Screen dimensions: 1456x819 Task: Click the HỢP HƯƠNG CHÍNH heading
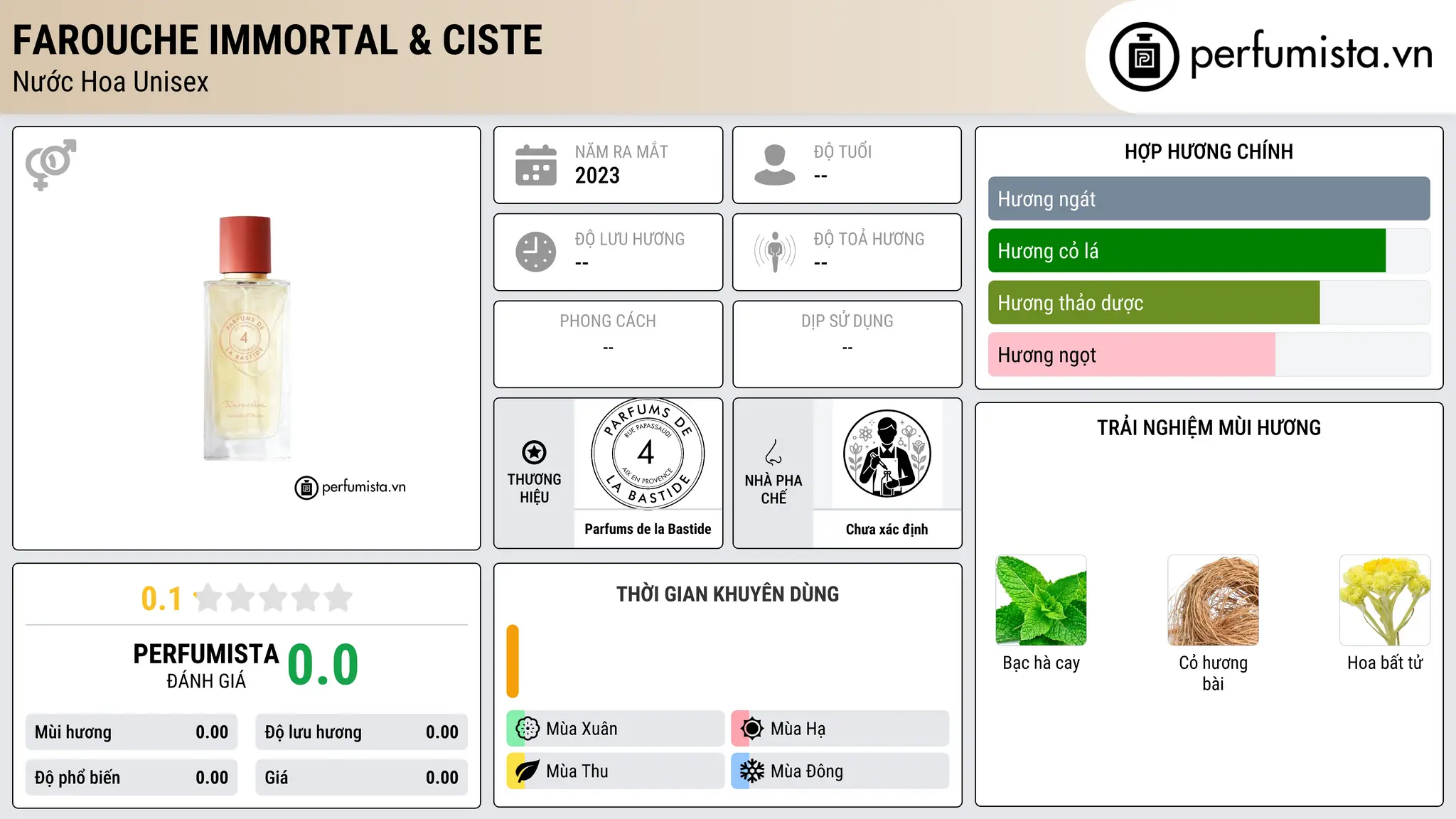point(1209,151)
